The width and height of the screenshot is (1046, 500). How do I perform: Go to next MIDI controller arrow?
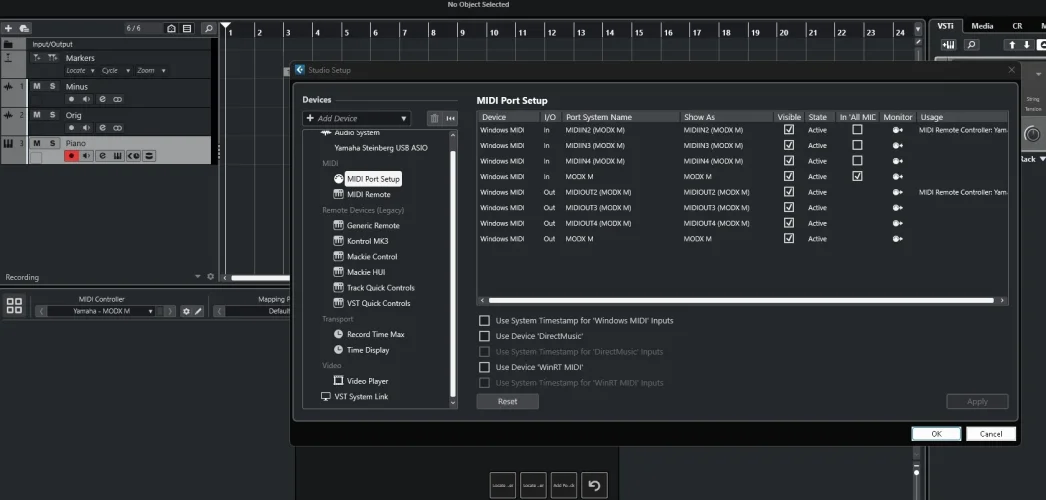click(170, 311)
